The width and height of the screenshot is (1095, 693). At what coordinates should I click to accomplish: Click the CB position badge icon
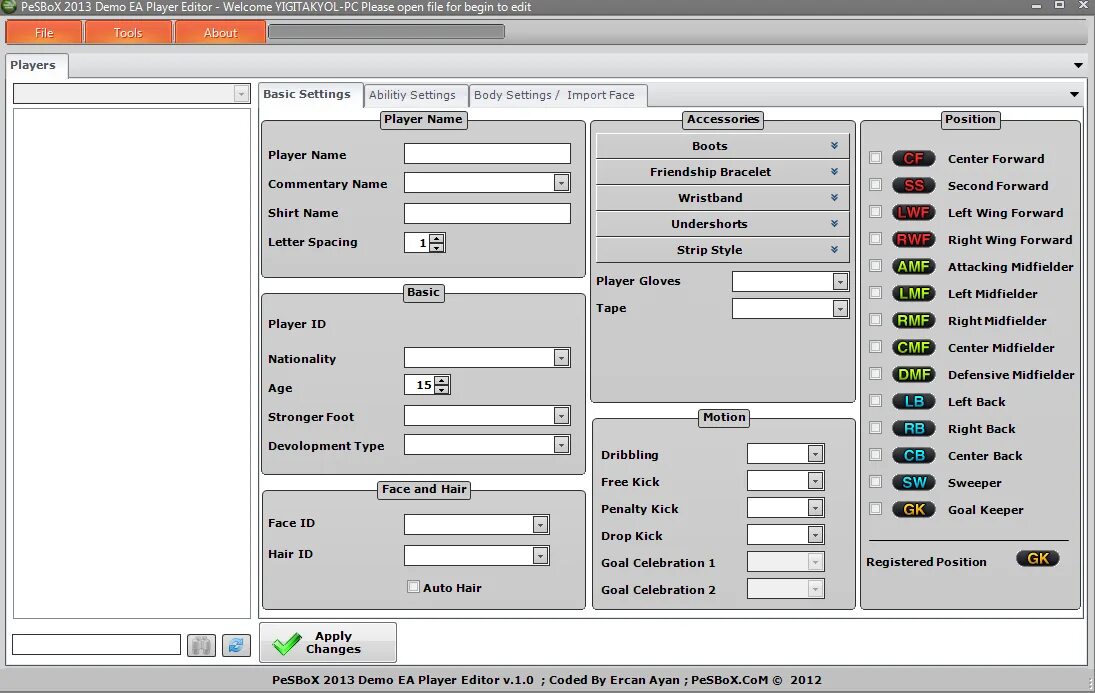pos(913,455)
